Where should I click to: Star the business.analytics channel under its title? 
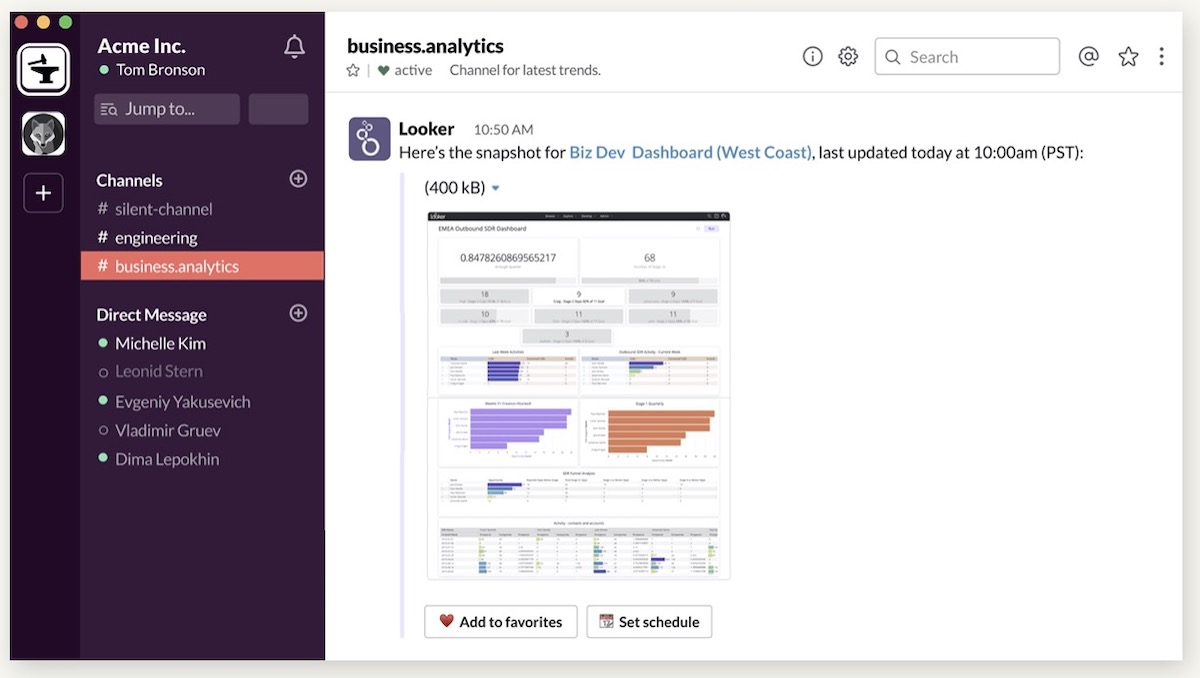[353, 71]
